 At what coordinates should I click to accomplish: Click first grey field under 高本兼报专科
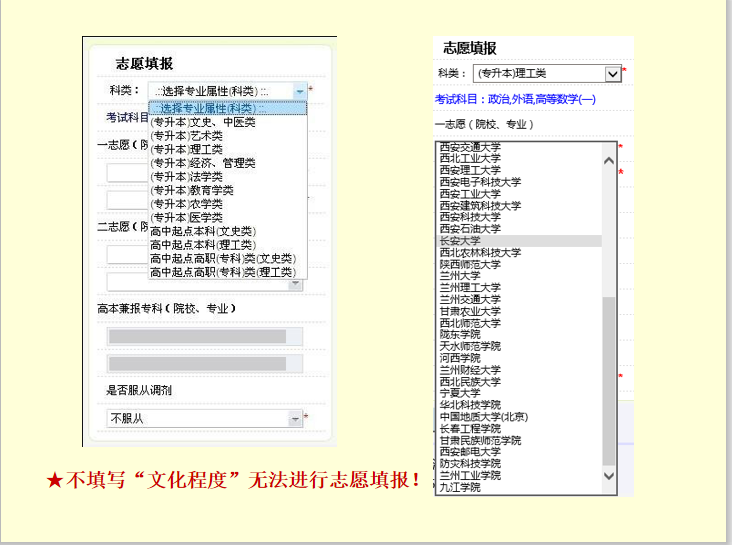[x=204, y=336]
